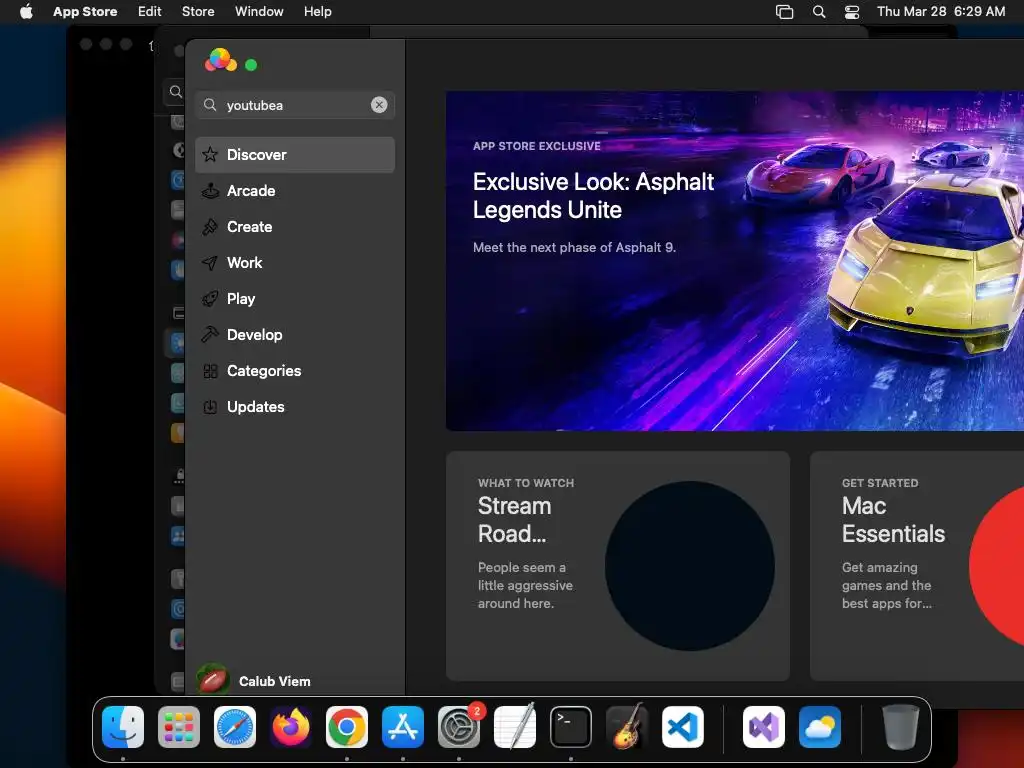
Task: Open the Store menu
Action: [x=198, y=11]
